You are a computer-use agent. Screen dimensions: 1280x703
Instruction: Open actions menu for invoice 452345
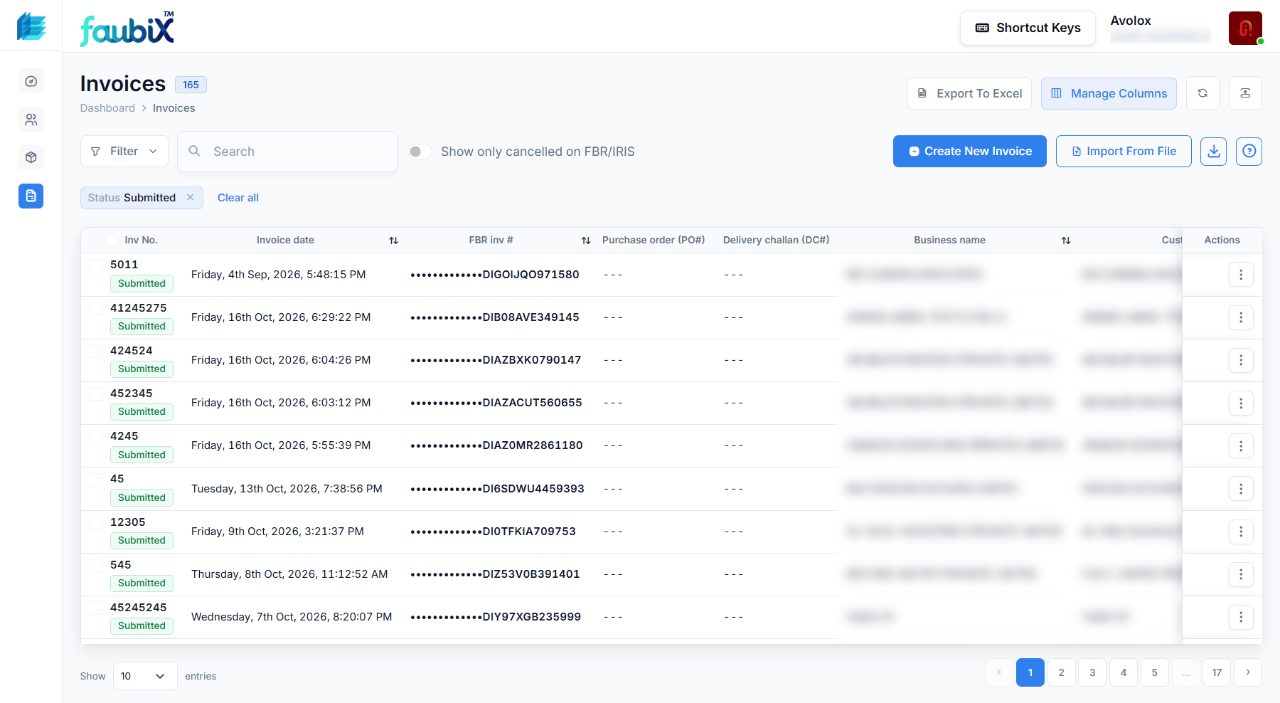point(1241,404)
